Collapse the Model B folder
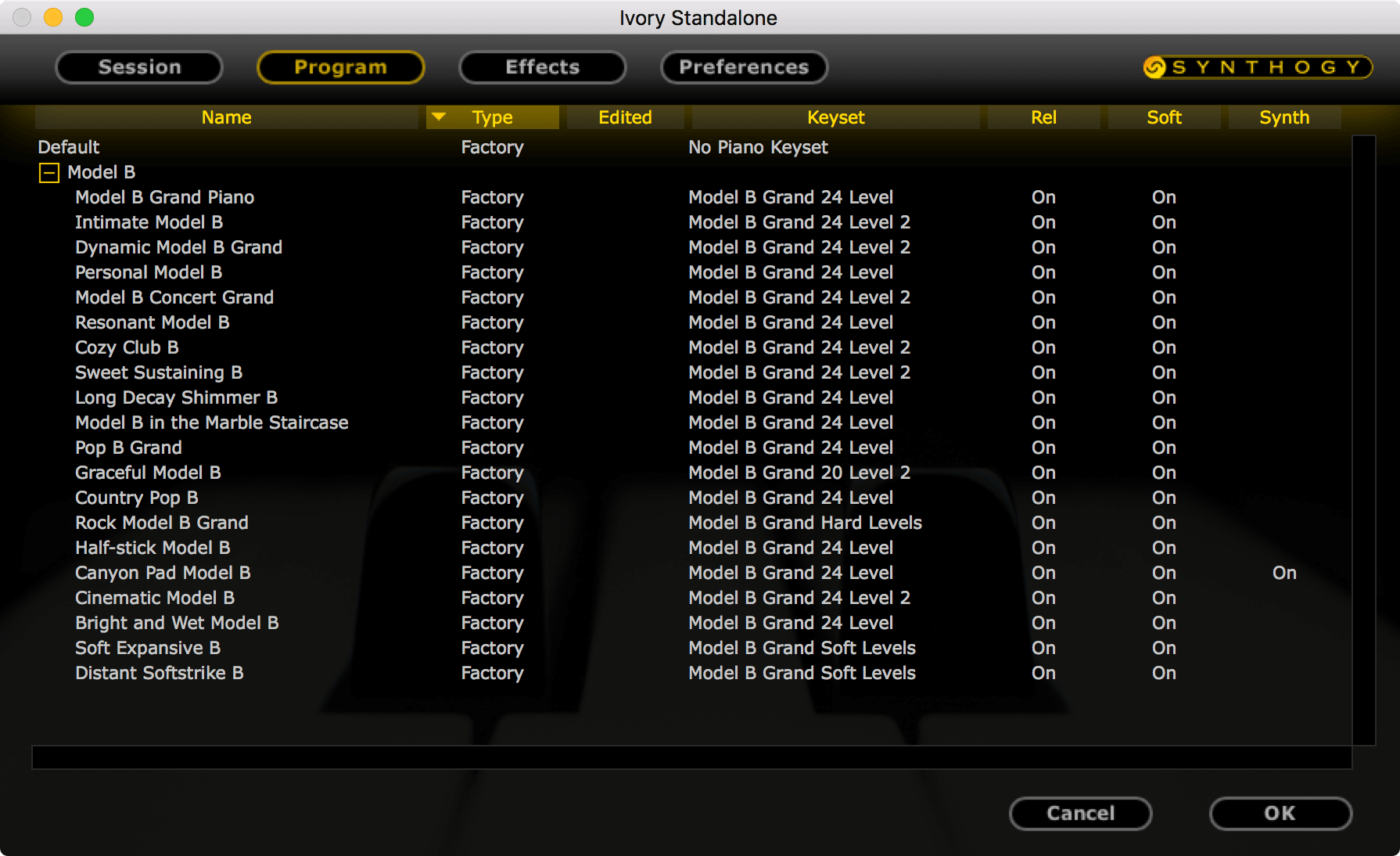Image resolution: width=1400 pixels, height=856 pixels. tap(48, 172)
